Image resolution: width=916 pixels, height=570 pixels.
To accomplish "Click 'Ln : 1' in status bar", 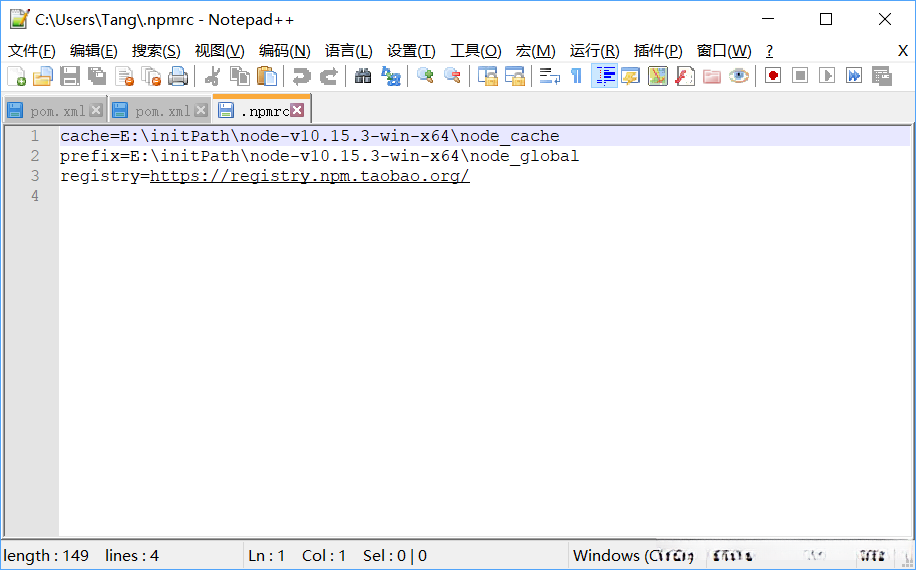I will point(266,555).
